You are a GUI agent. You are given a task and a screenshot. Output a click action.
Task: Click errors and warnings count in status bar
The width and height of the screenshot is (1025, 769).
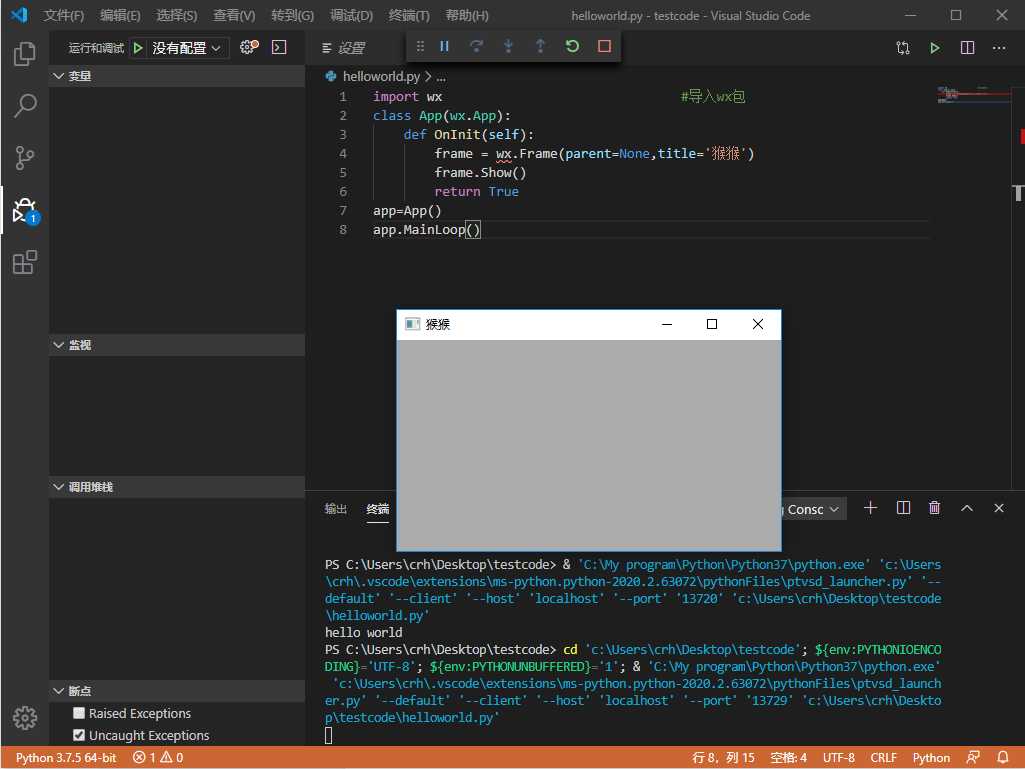coord(158,757)
